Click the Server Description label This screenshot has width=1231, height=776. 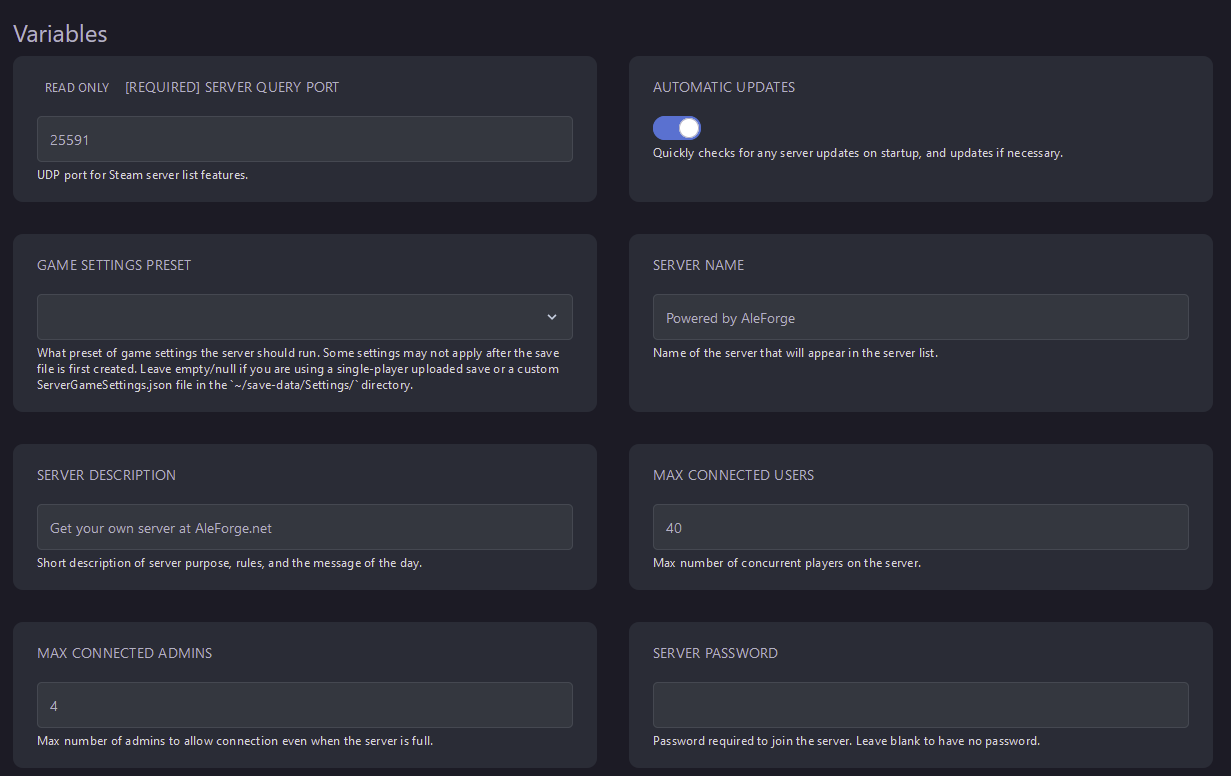pos(106,475)
